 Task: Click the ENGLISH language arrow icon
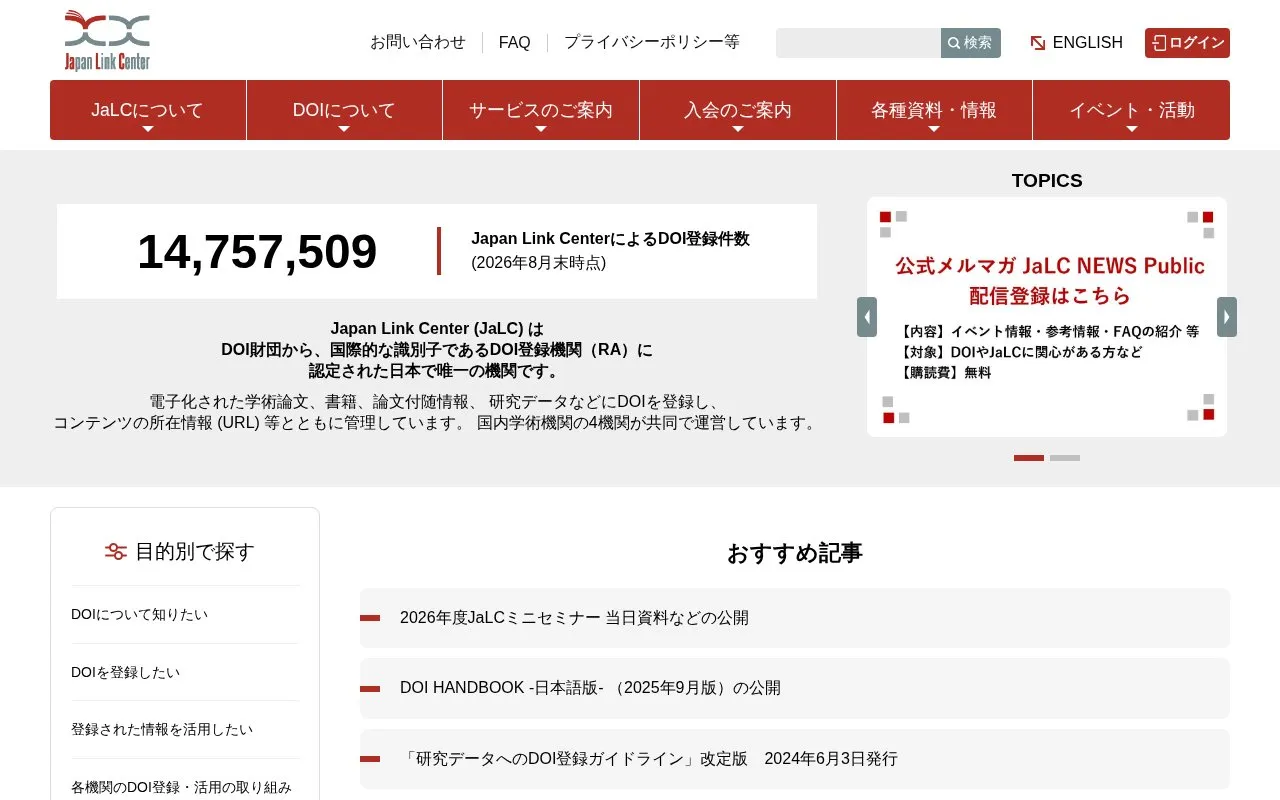1038,43
